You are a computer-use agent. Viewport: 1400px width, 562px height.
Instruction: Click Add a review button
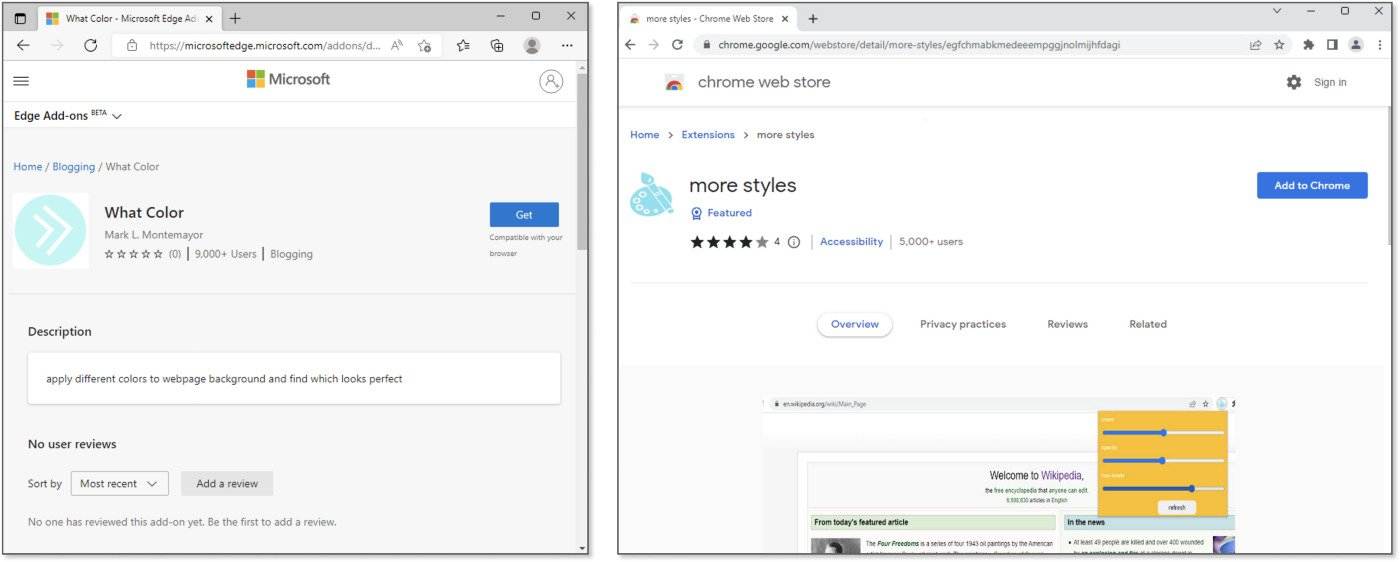(x=227, y=484)
